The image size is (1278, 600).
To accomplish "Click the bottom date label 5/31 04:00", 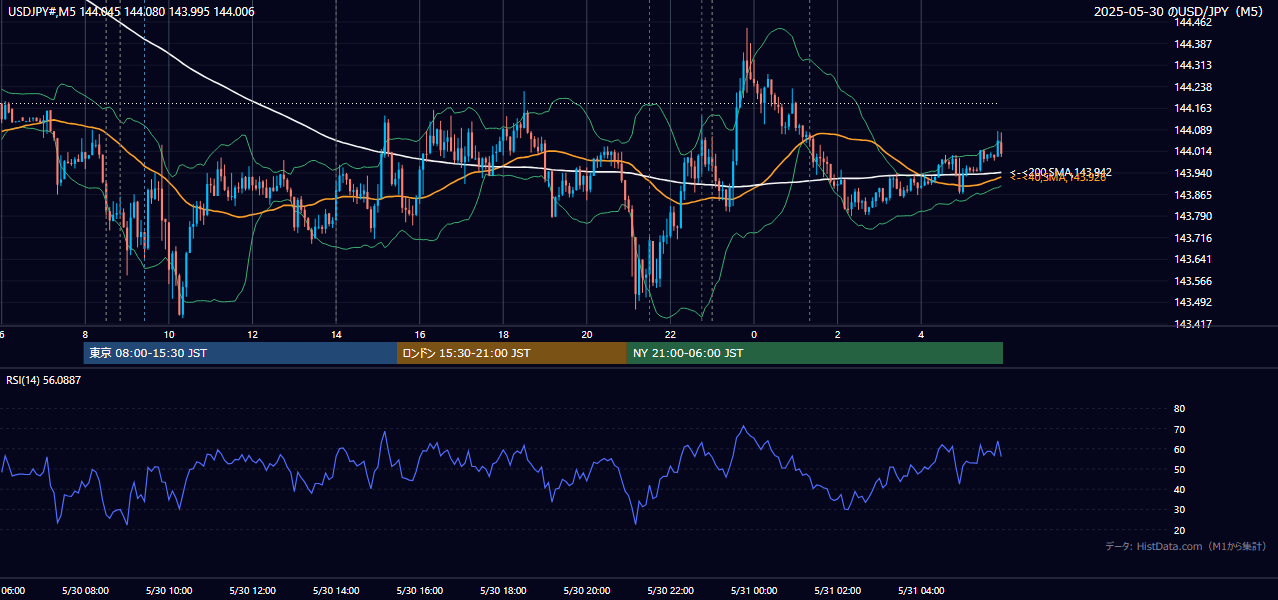I will point(922,591).
